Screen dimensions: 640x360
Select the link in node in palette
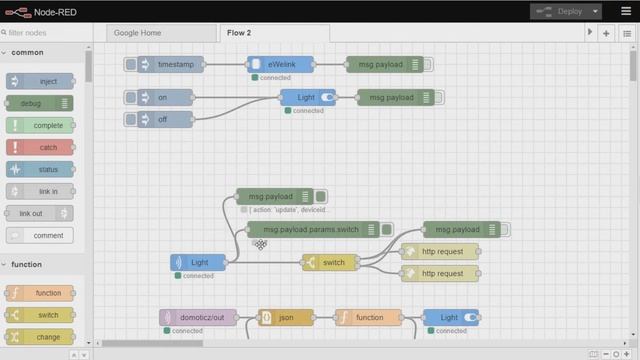40,191
